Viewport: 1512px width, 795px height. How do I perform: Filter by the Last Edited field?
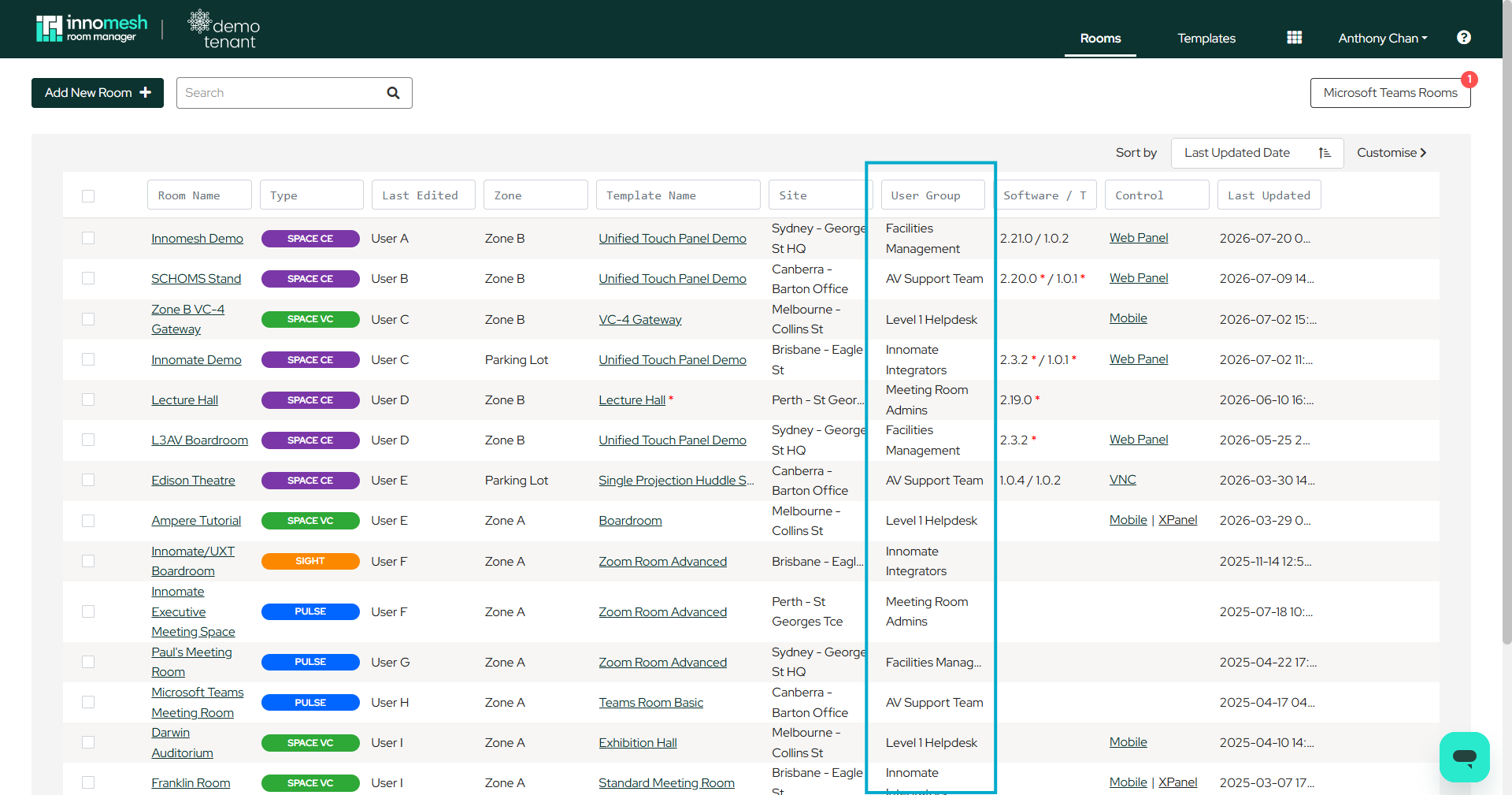(424, 195)
